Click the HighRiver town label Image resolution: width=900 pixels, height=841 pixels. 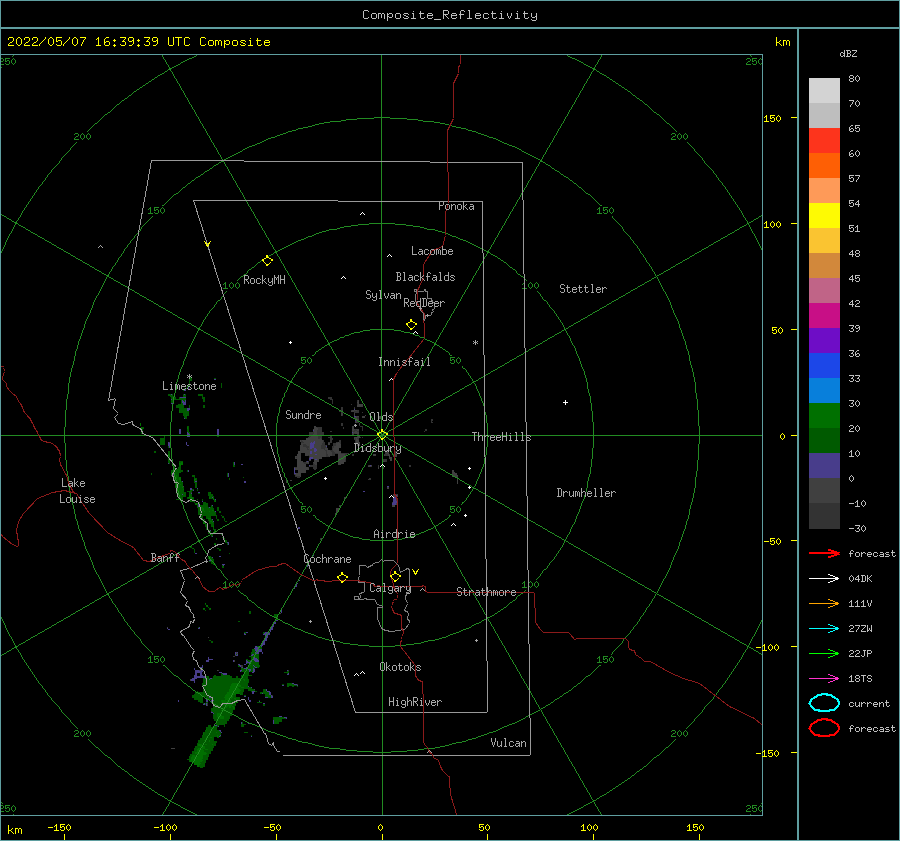[415, 702]
